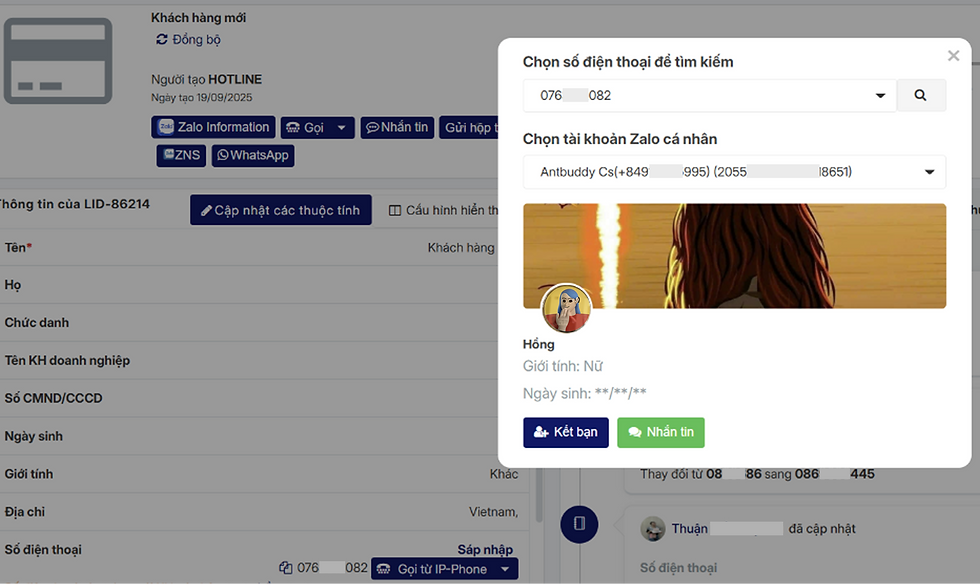980x584 pixels.
Task: Close the Zalo search dialog
Action: click(953, 56)
